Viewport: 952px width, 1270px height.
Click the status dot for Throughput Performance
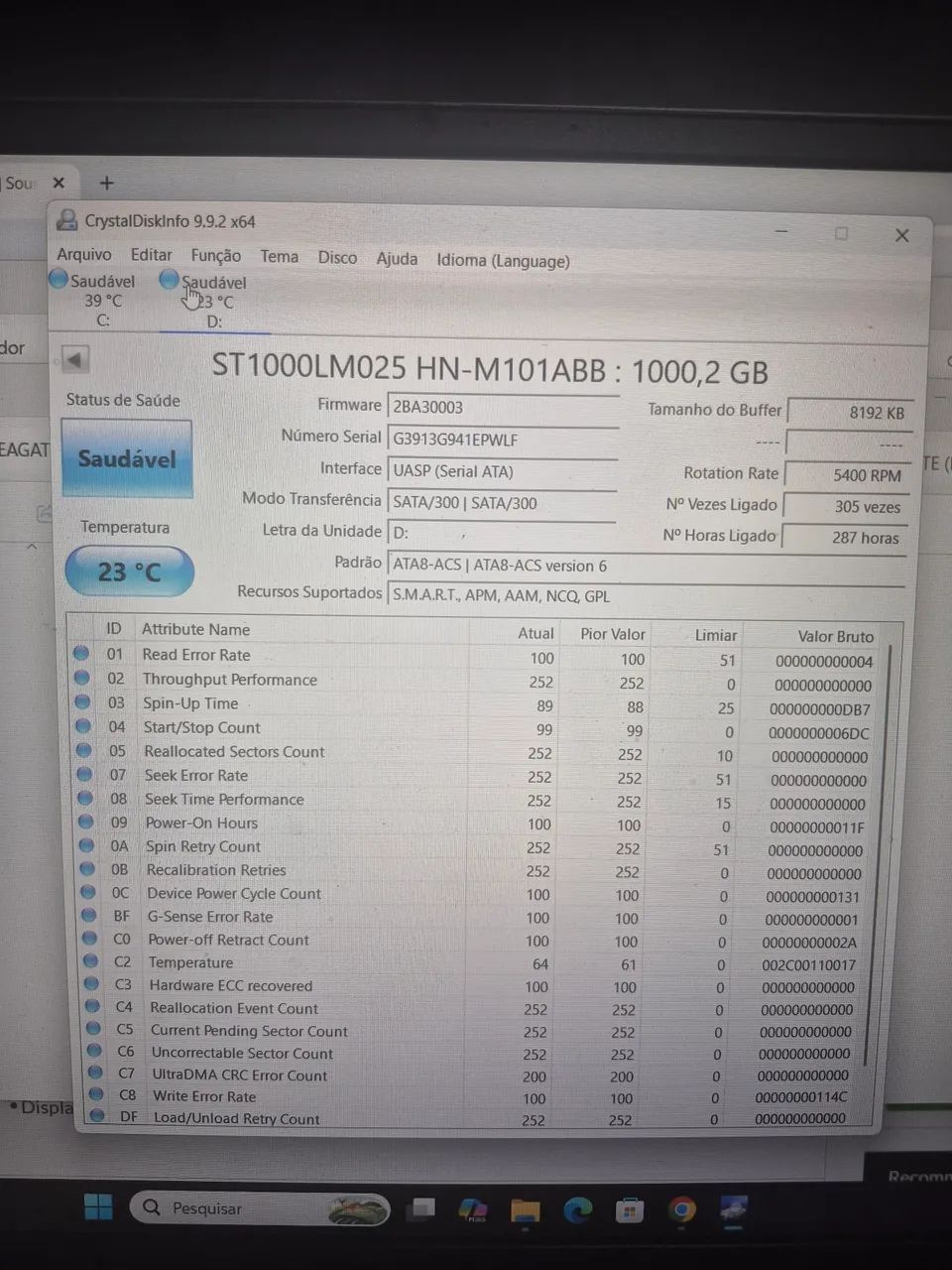tap(82, 679)
